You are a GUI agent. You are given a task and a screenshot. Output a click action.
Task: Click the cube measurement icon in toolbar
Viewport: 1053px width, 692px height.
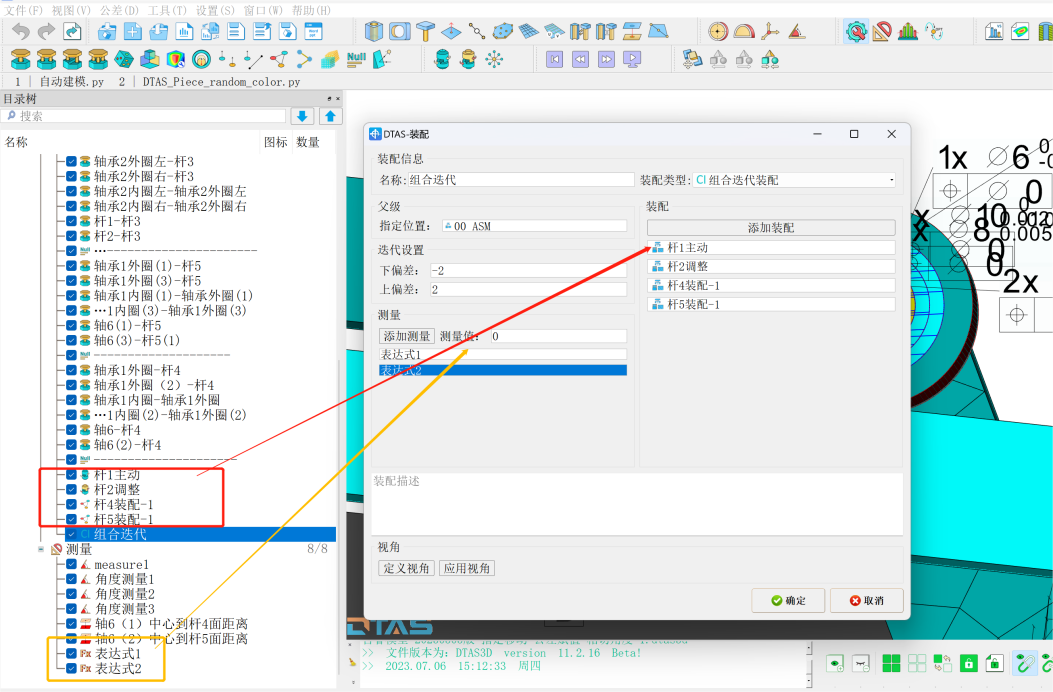tap(372, 30)
